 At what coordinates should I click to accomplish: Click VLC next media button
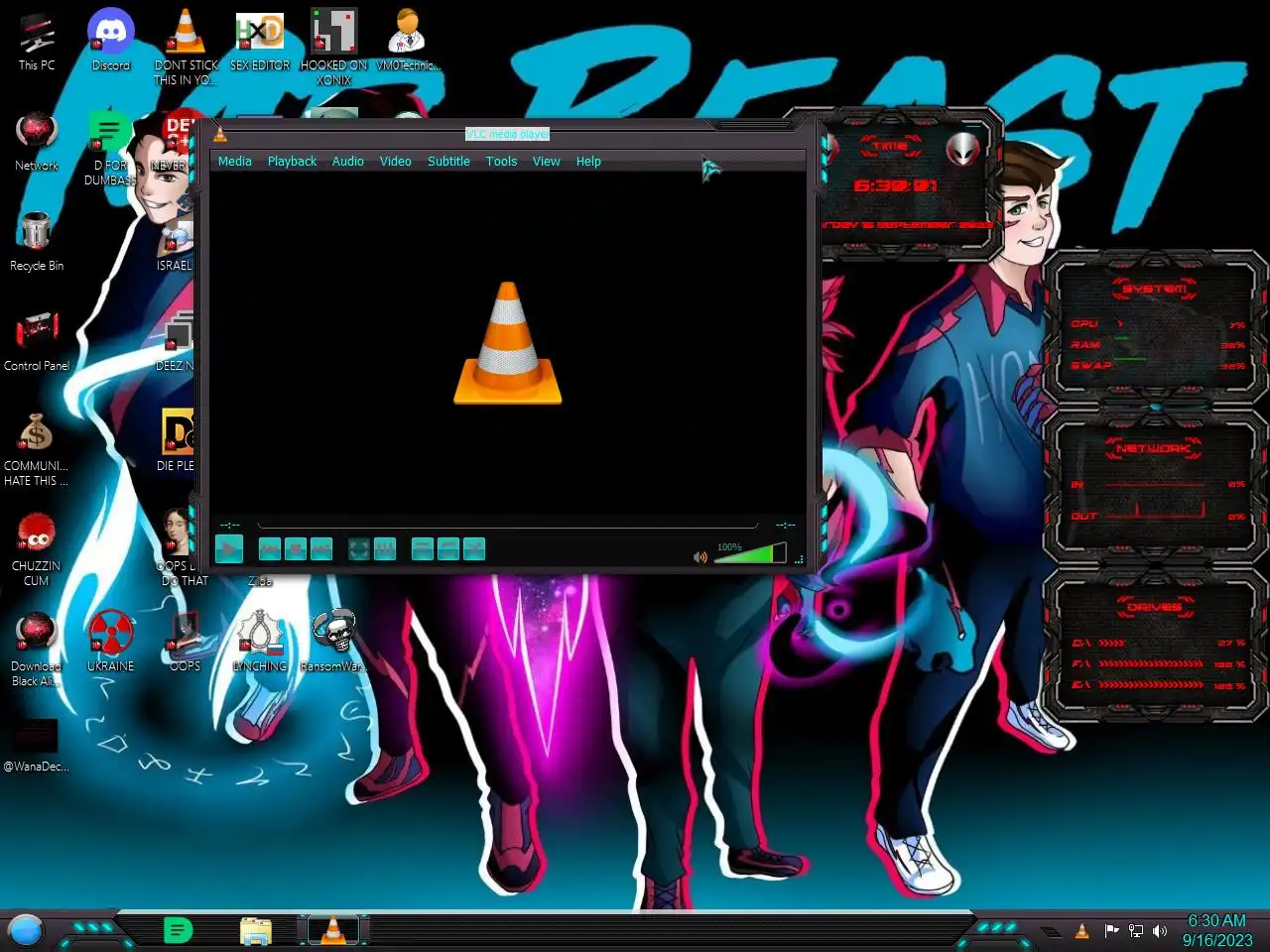pyautogui.click(x=321, y=548)
